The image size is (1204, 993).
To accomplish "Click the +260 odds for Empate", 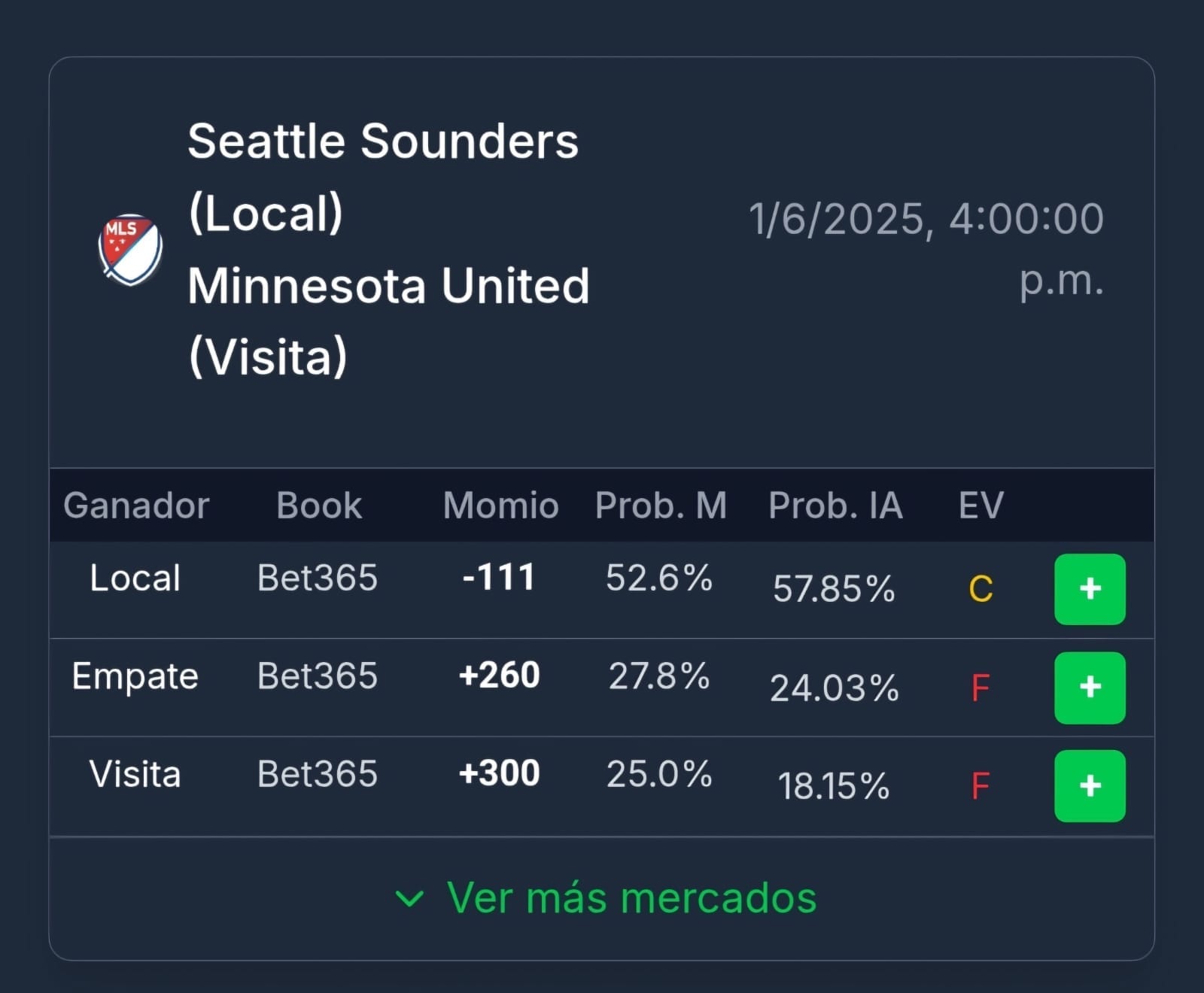I will (499, 676).
